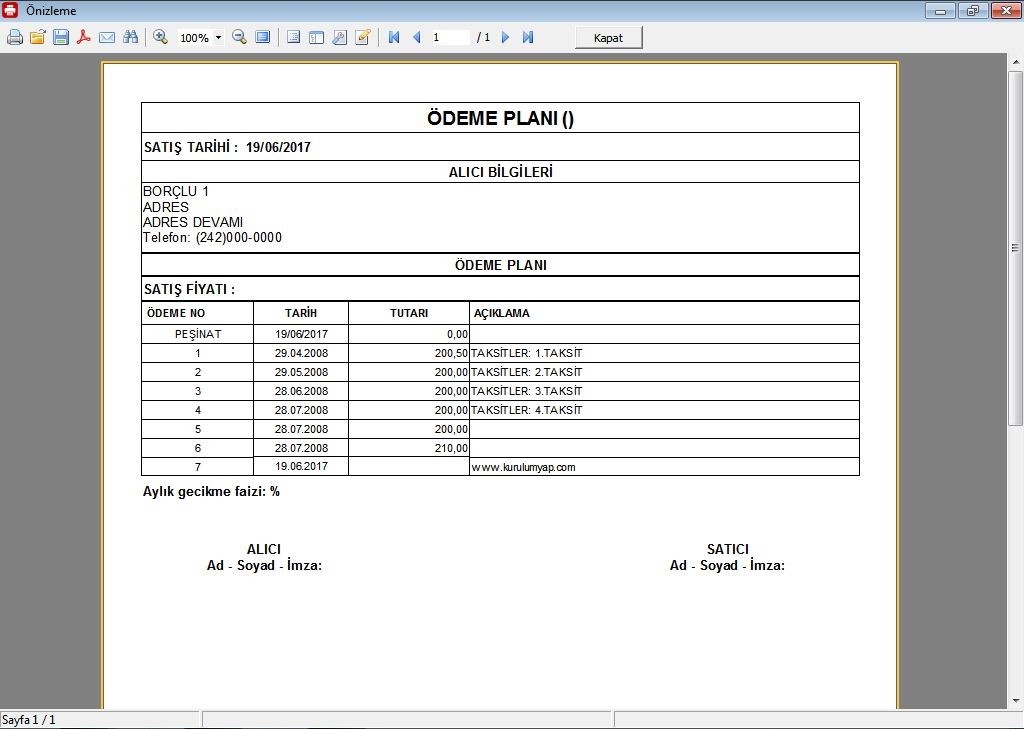Screen dimensions: 1024x729
Task: Show the report outline icon
Action: click(294, 37)
